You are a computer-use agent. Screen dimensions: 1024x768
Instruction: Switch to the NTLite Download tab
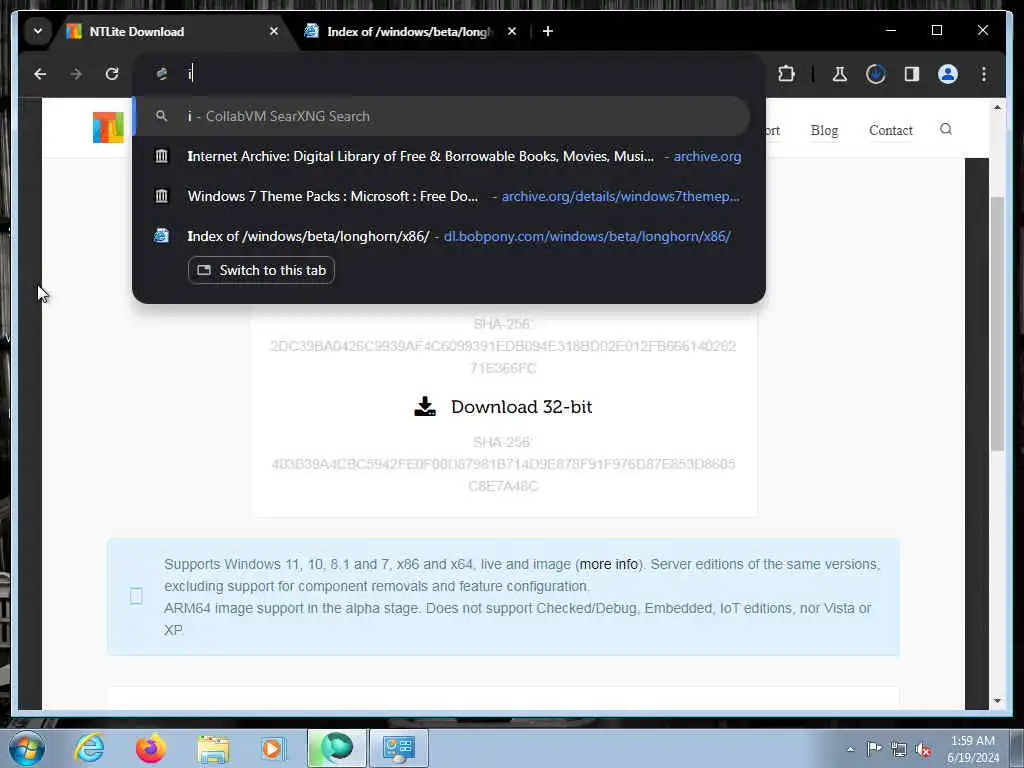[170, 31]
